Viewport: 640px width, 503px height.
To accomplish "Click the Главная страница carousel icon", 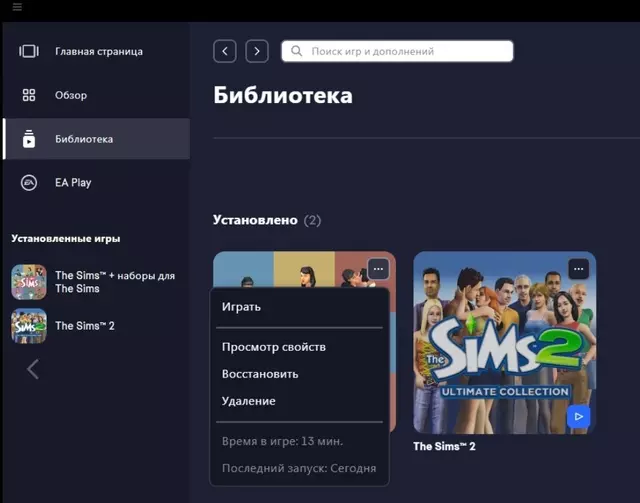I will pyautogui.click(x=29, y=51).
